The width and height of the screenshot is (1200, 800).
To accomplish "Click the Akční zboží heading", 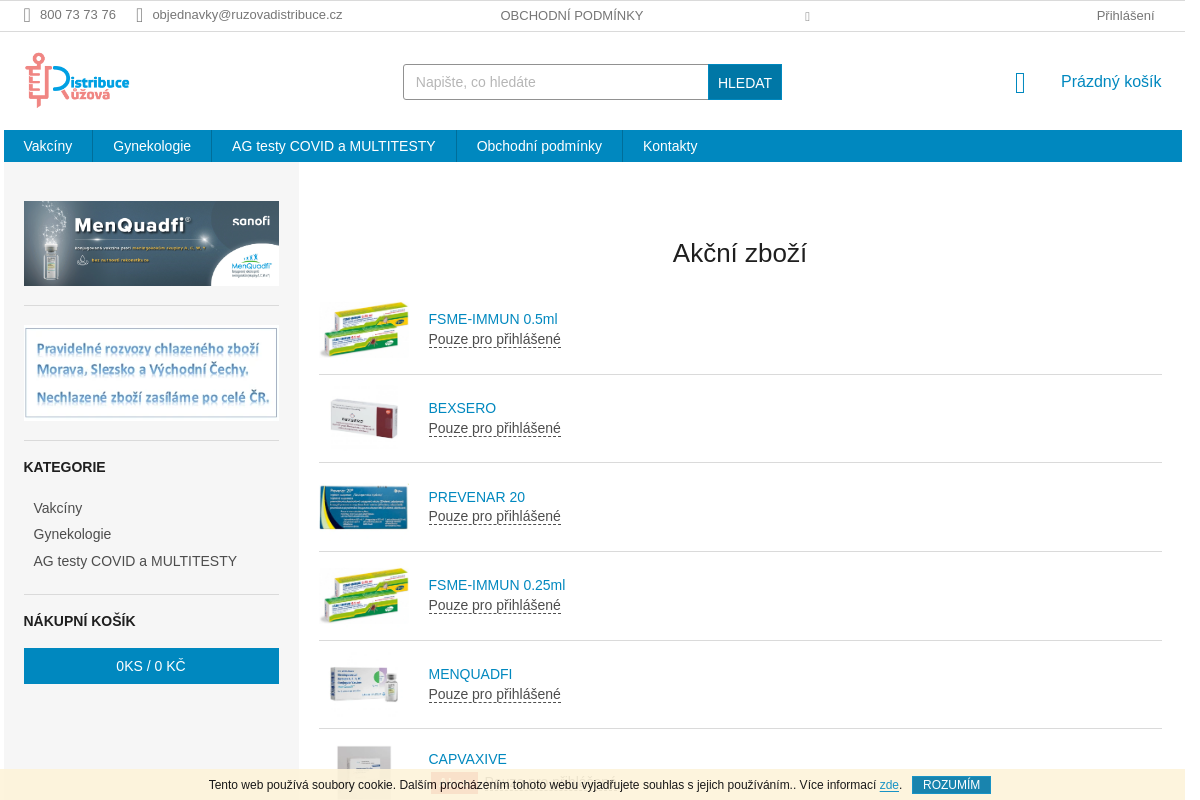I will coord(740,253).
